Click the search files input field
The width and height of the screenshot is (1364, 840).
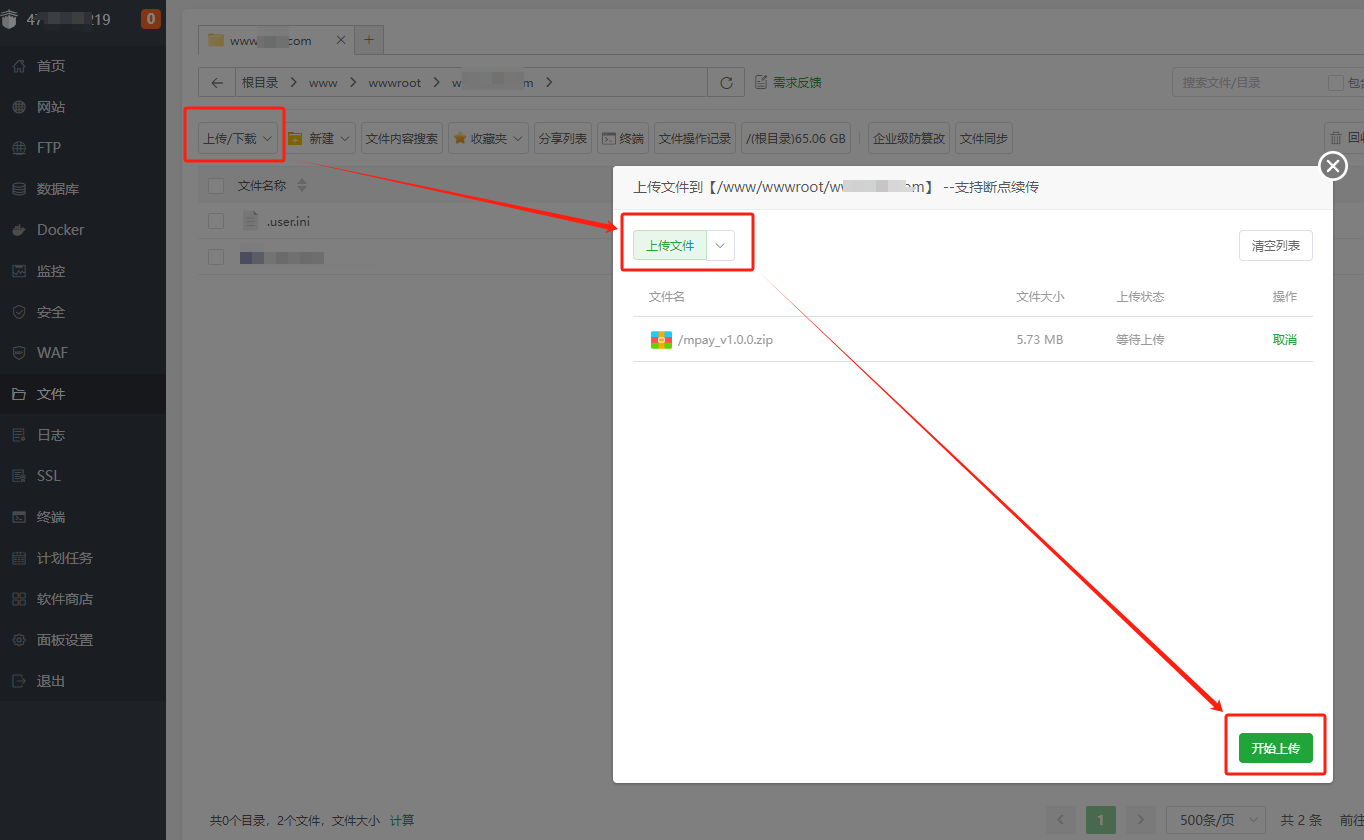(1245, 83)
